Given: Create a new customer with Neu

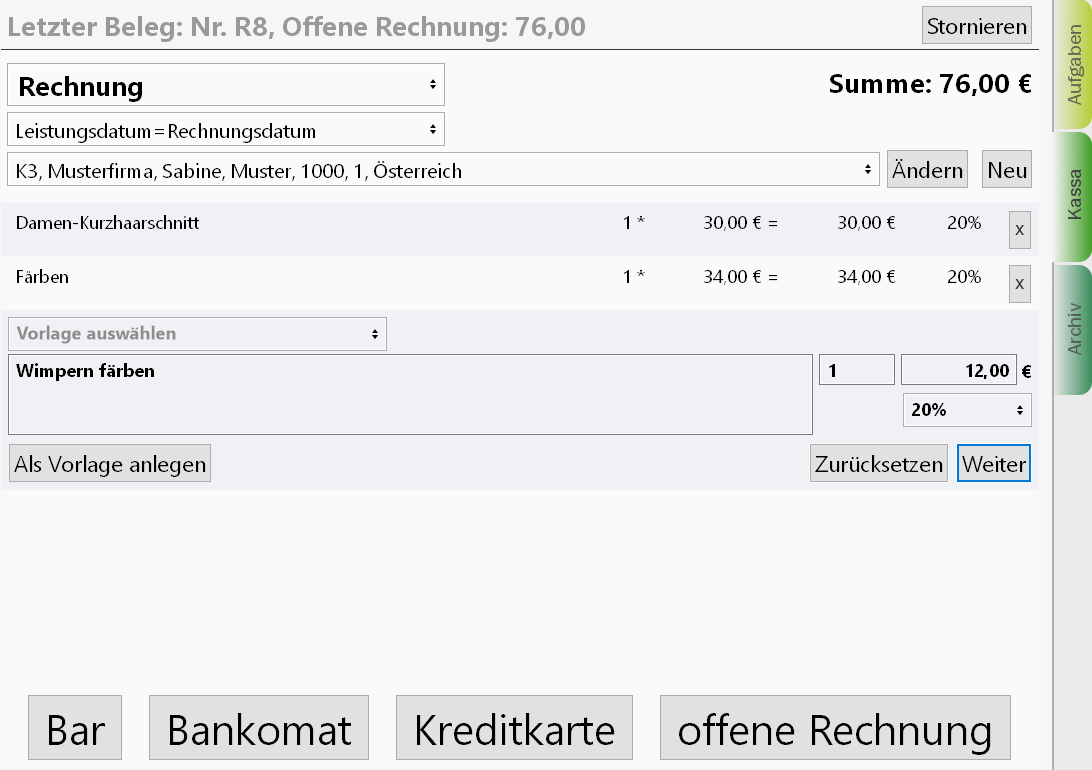Looking at the screenshot, I should tap(1006, 169).
